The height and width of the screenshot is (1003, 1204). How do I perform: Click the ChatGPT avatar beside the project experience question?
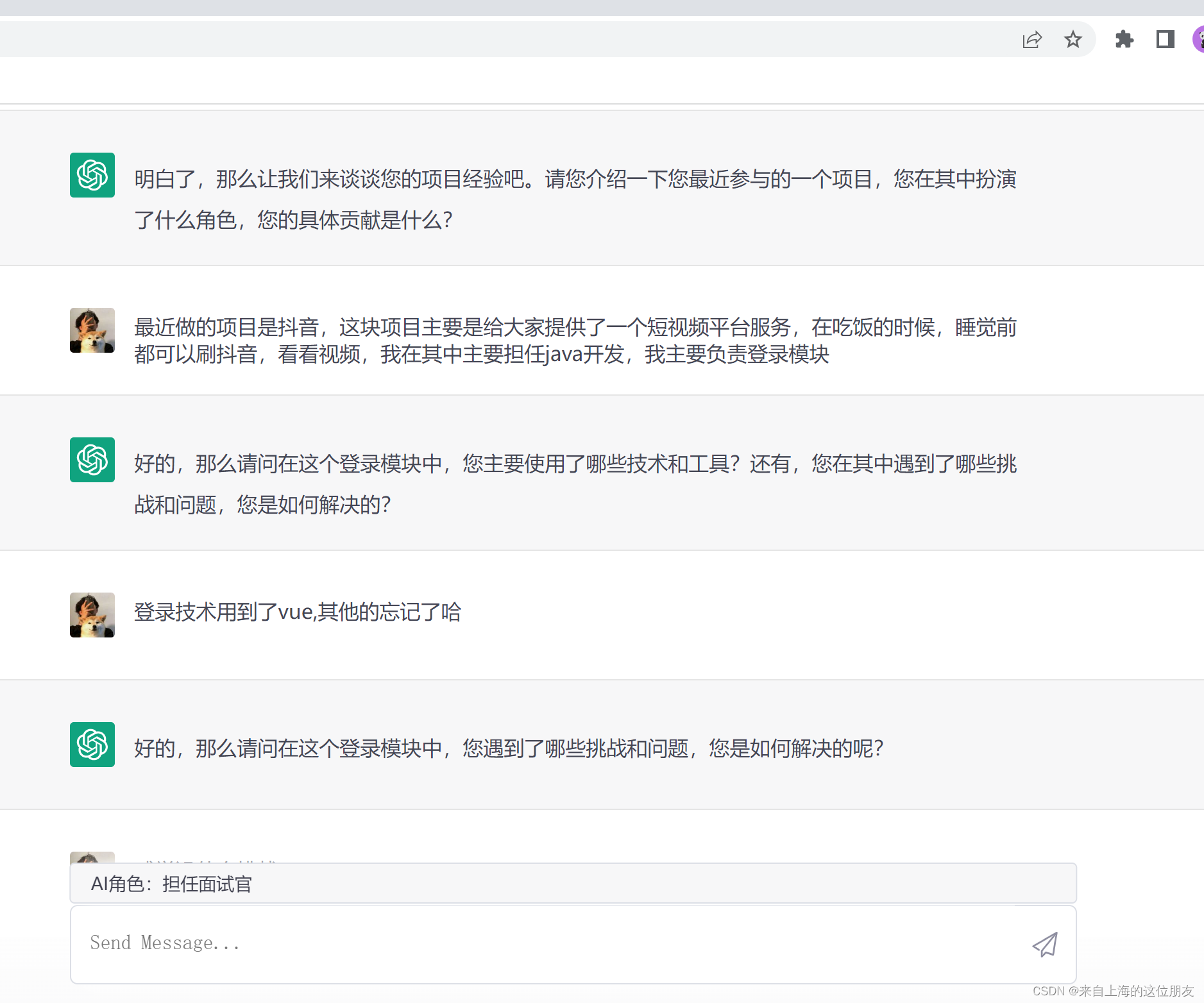point(92,174)
